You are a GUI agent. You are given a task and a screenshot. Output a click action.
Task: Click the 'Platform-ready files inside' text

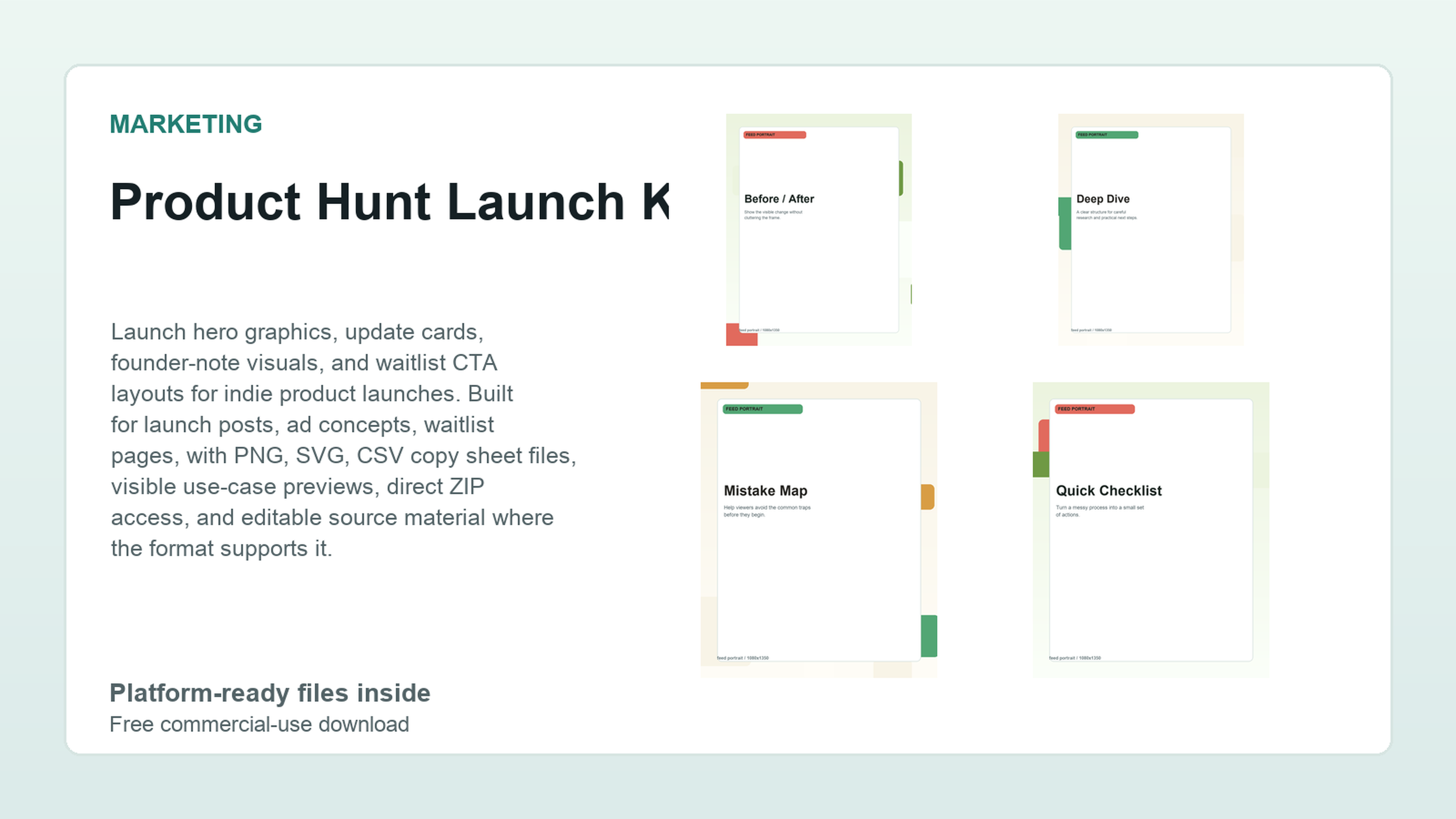(270, 693)
